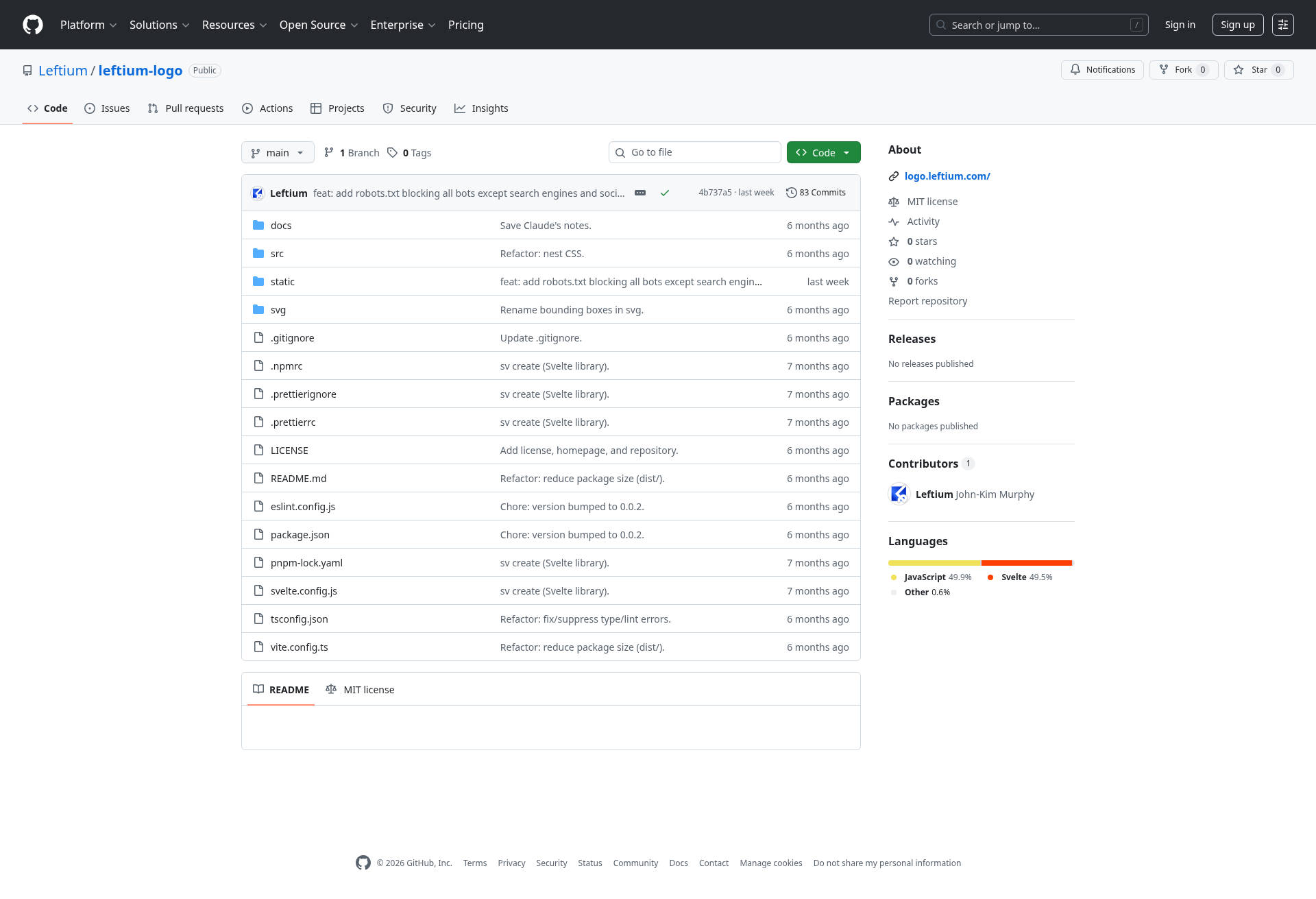Open the green Code dropdown button
Screen dimensions: 1316x899
[823, 152]
